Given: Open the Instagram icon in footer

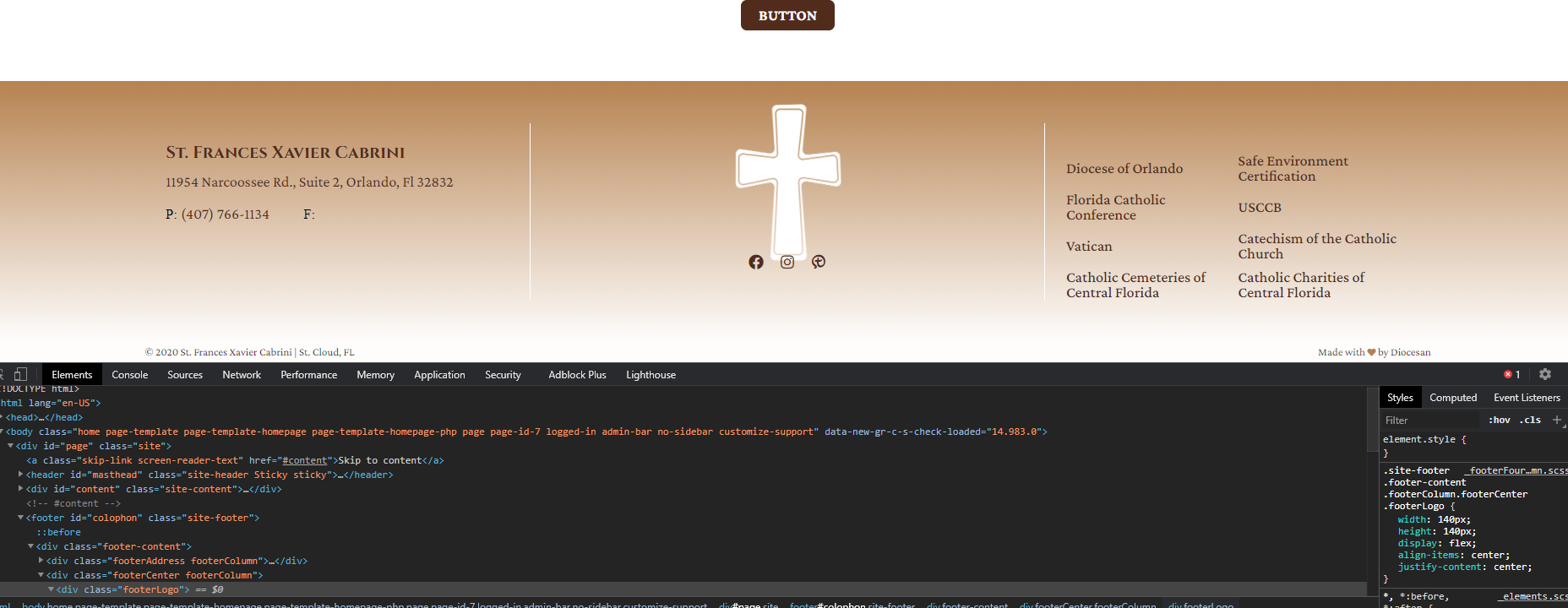Looking at the screenshot, I should [787, 262].
